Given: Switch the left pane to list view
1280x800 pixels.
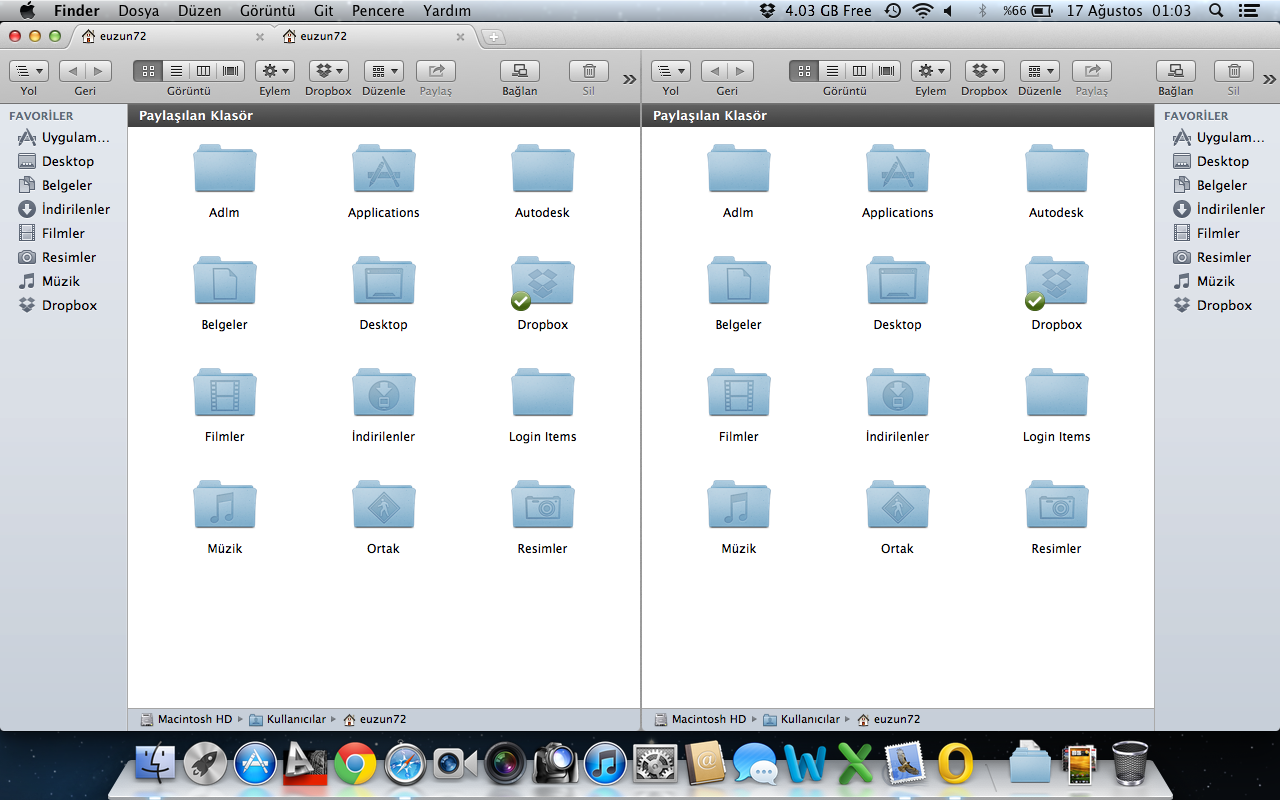Looking at the screenshot, I should pyautogui.click(x=176, y=71).
